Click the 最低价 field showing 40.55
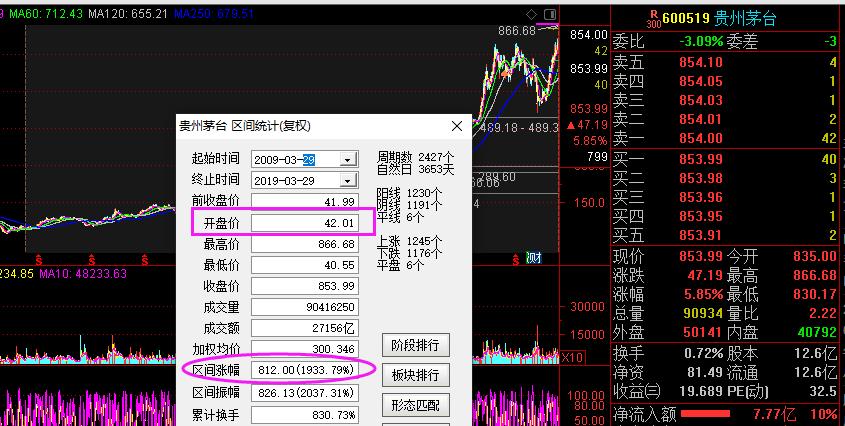Viewport: 845px width, 426px height. tap(304, 265)
